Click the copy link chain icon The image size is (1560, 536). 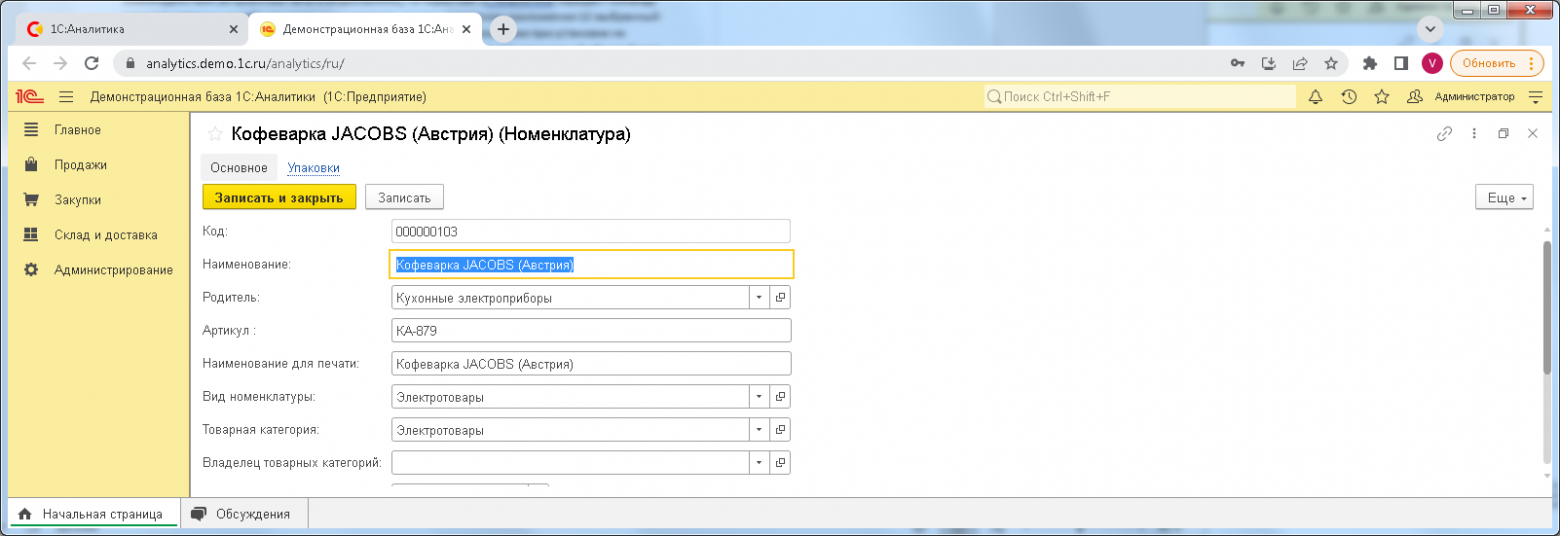pyautogui.click(x=1444, y=134)
